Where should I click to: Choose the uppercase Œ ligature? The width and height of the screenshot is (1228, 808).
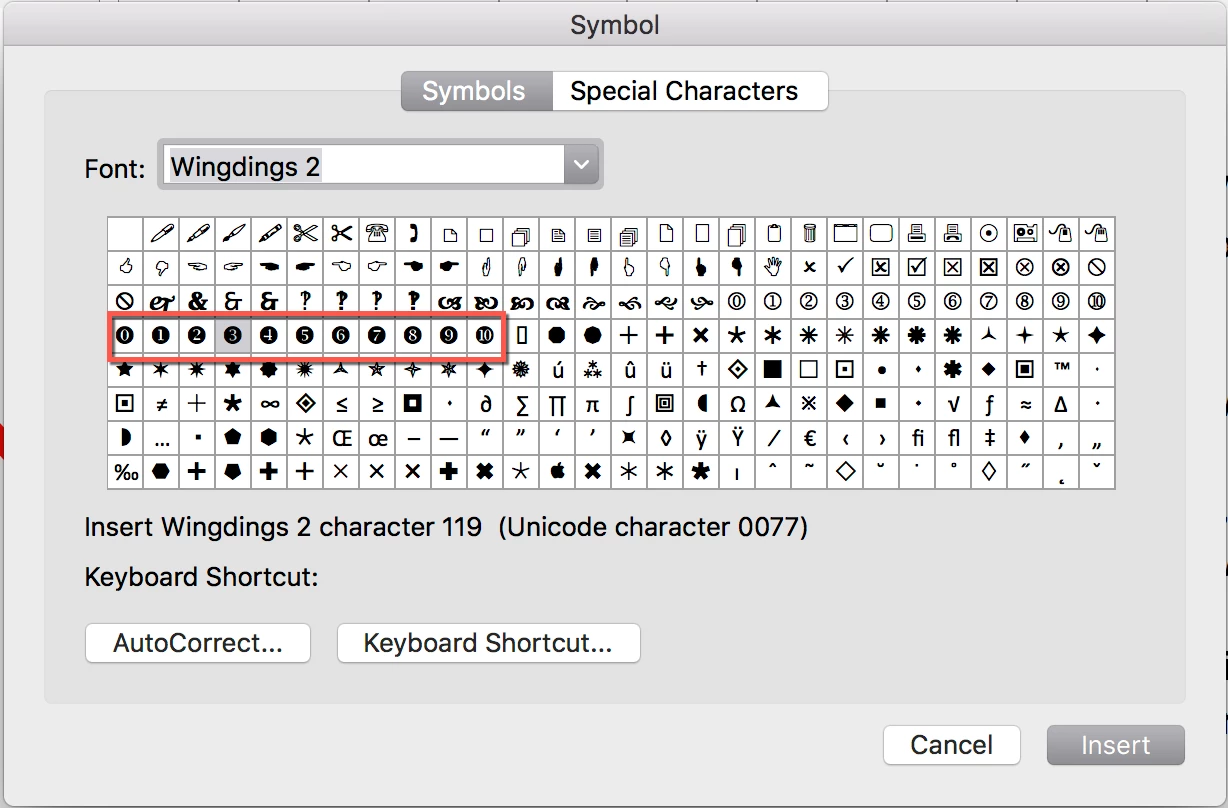point(341,438)
